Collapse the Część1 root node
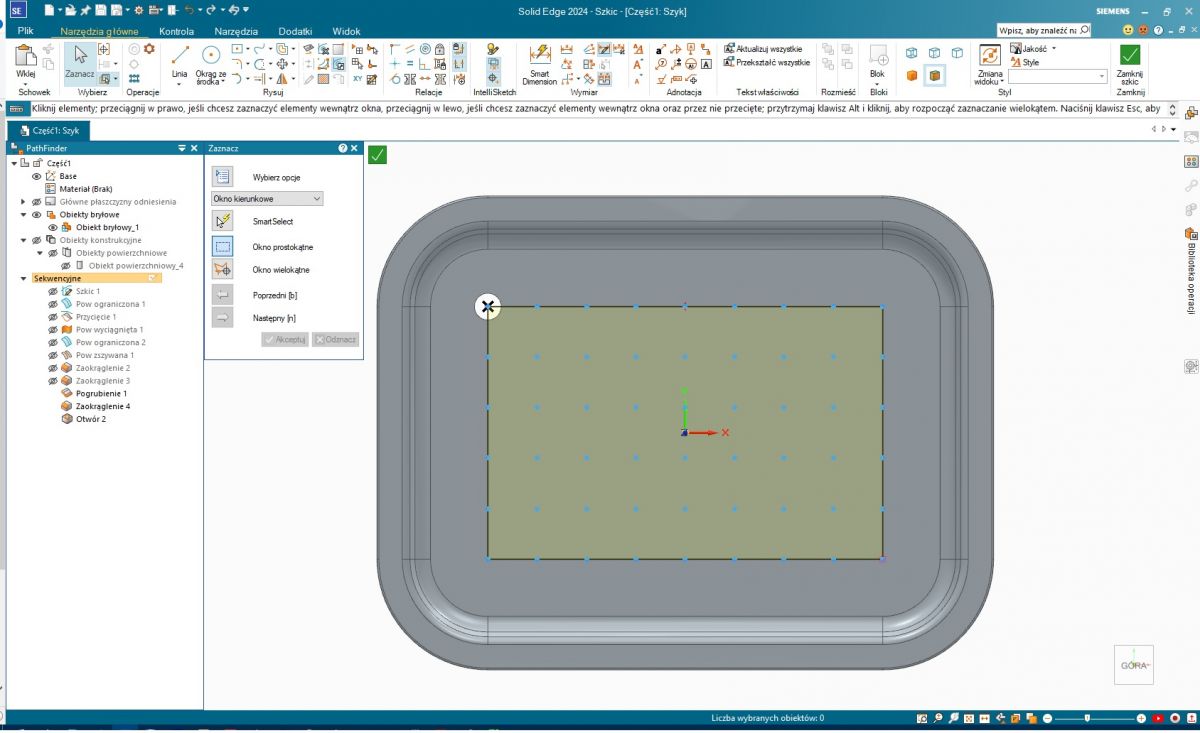The height and width of the screenshot is (733, 1200). 14,163
